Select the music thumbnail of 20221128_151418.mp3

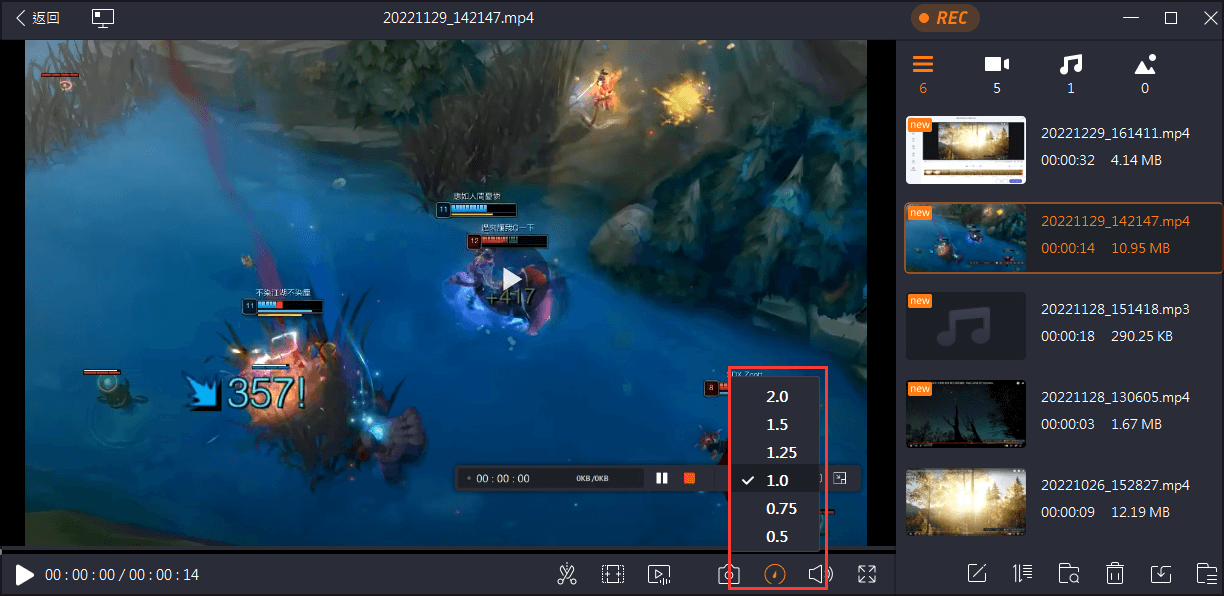point(966,326)
